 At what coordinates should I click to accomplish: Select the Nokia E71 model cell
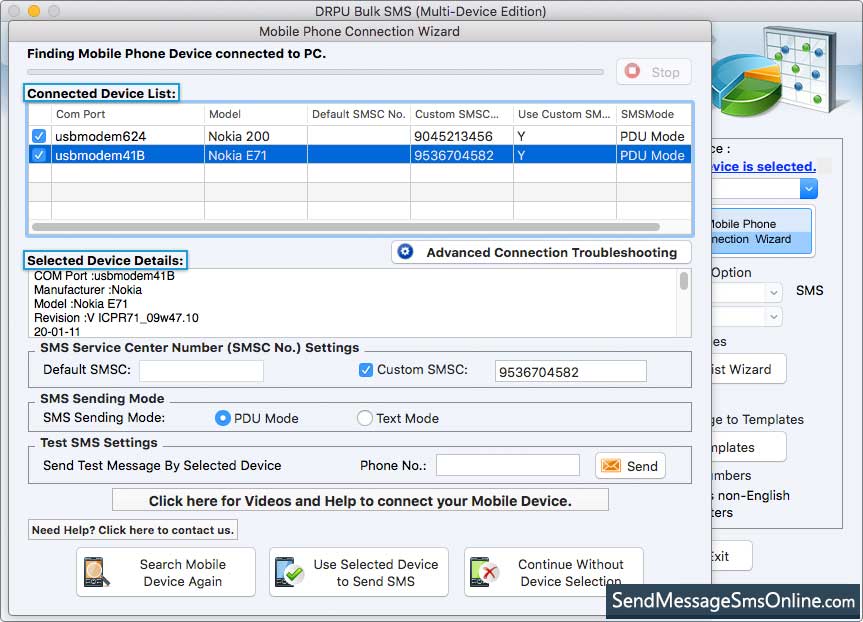pos(255,155)
